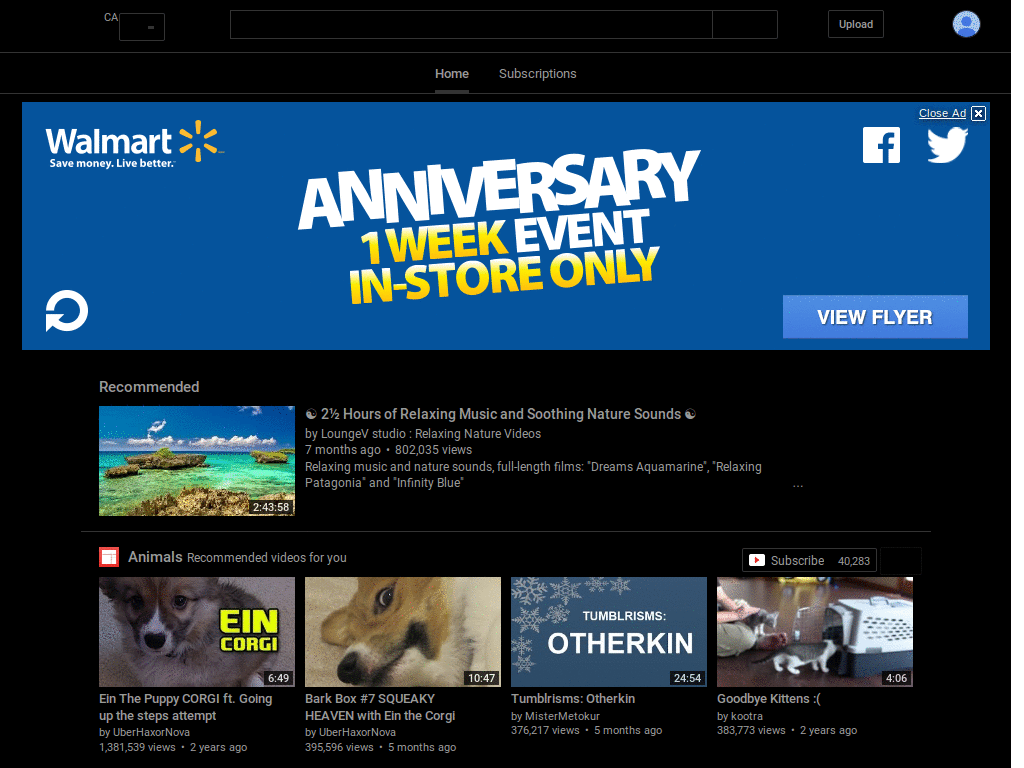The width and height of the screenshot is (1024, 768).
Task: Close the ad using the X icon
Action: click(x=978, y=114)
